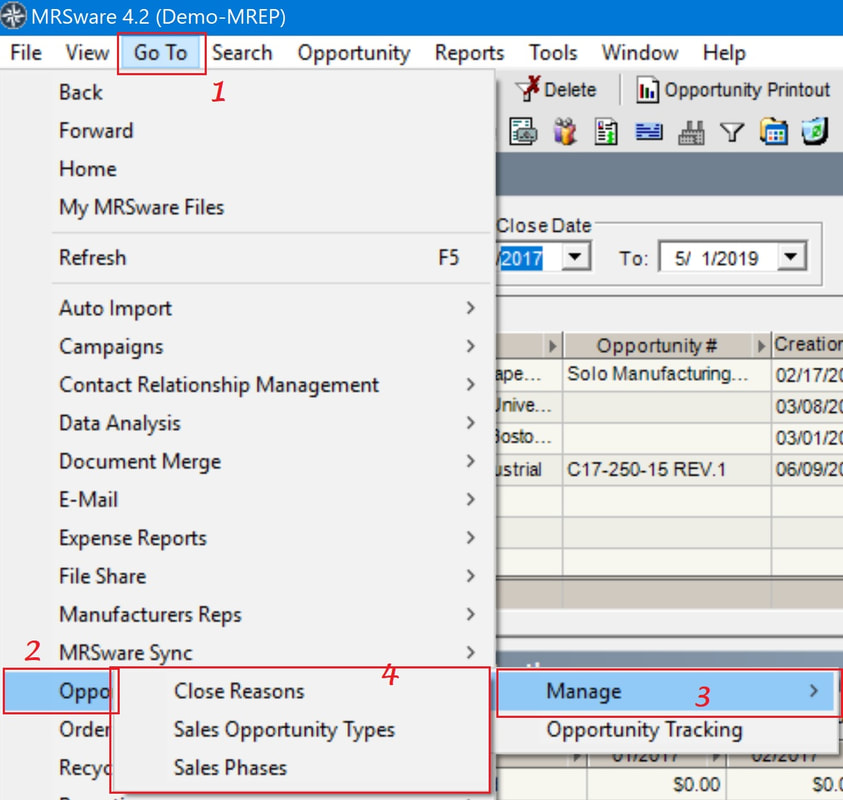843x800 pixels.
Task: Expand the MRSware Sync submenu
Action: tap(247, 652)
